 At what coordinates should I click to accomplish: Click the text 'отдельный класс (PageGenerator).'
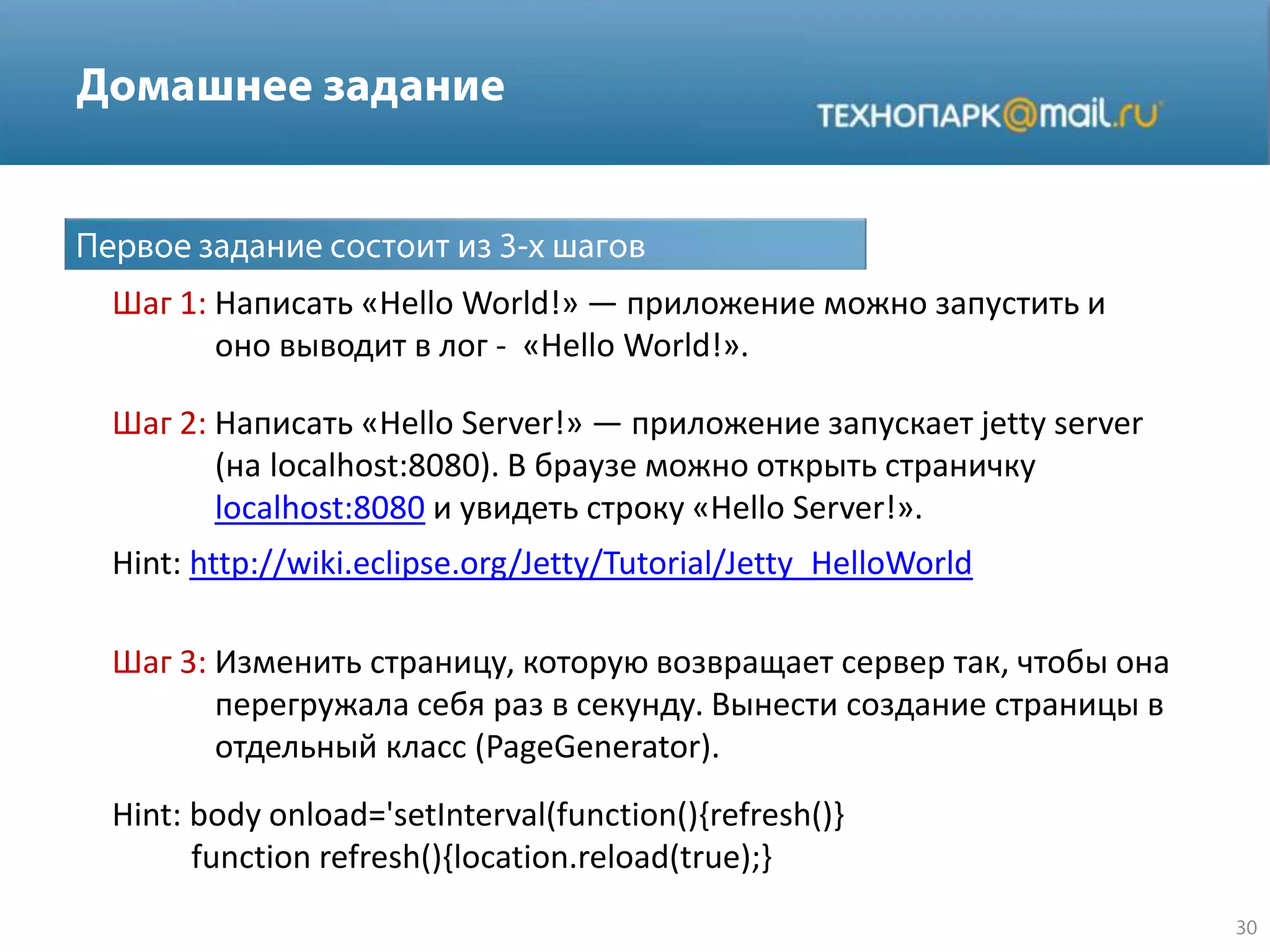[467, 747]
